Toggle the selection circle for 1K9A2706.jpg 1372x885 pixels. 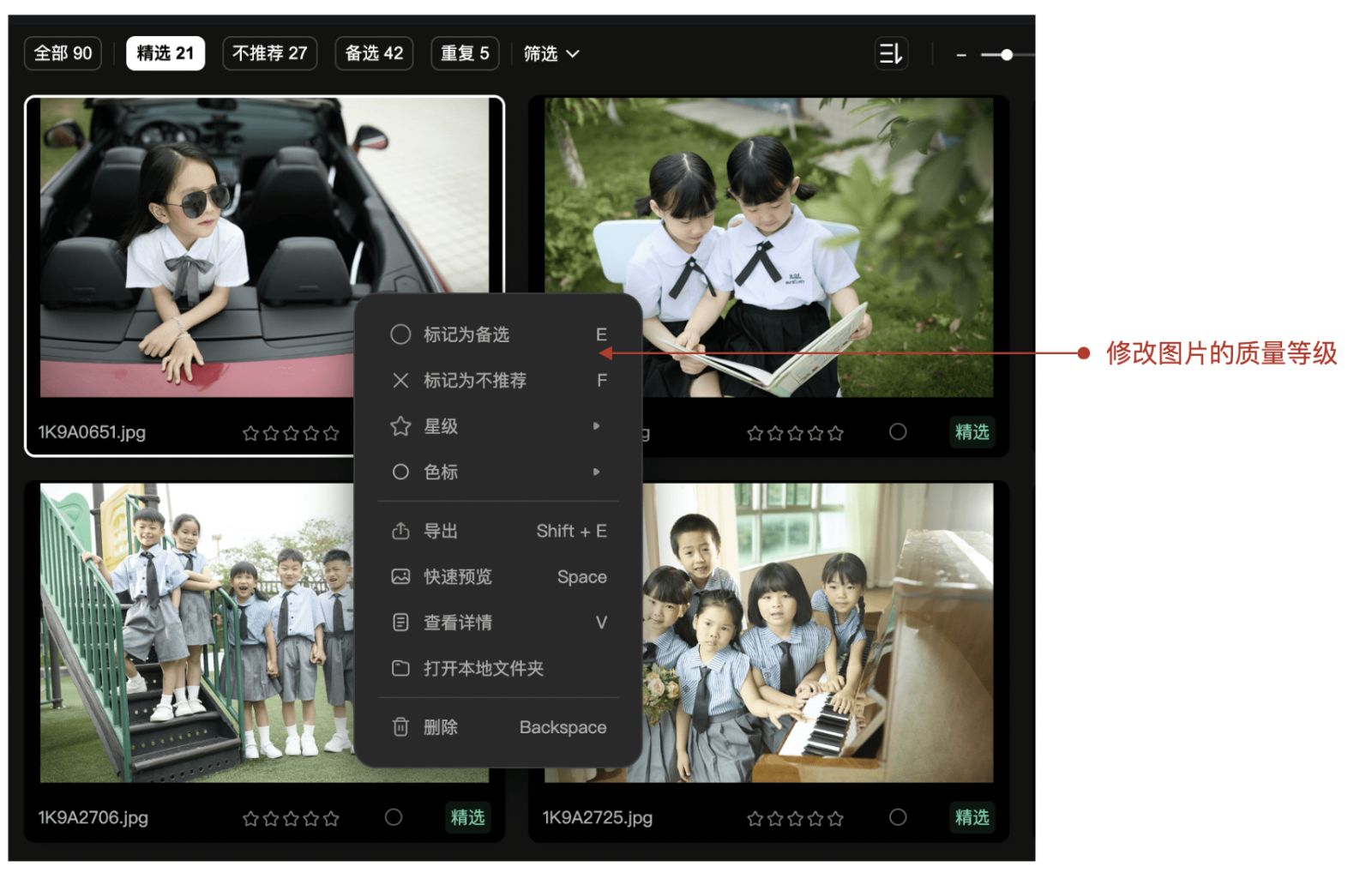(x=394, y=817)
